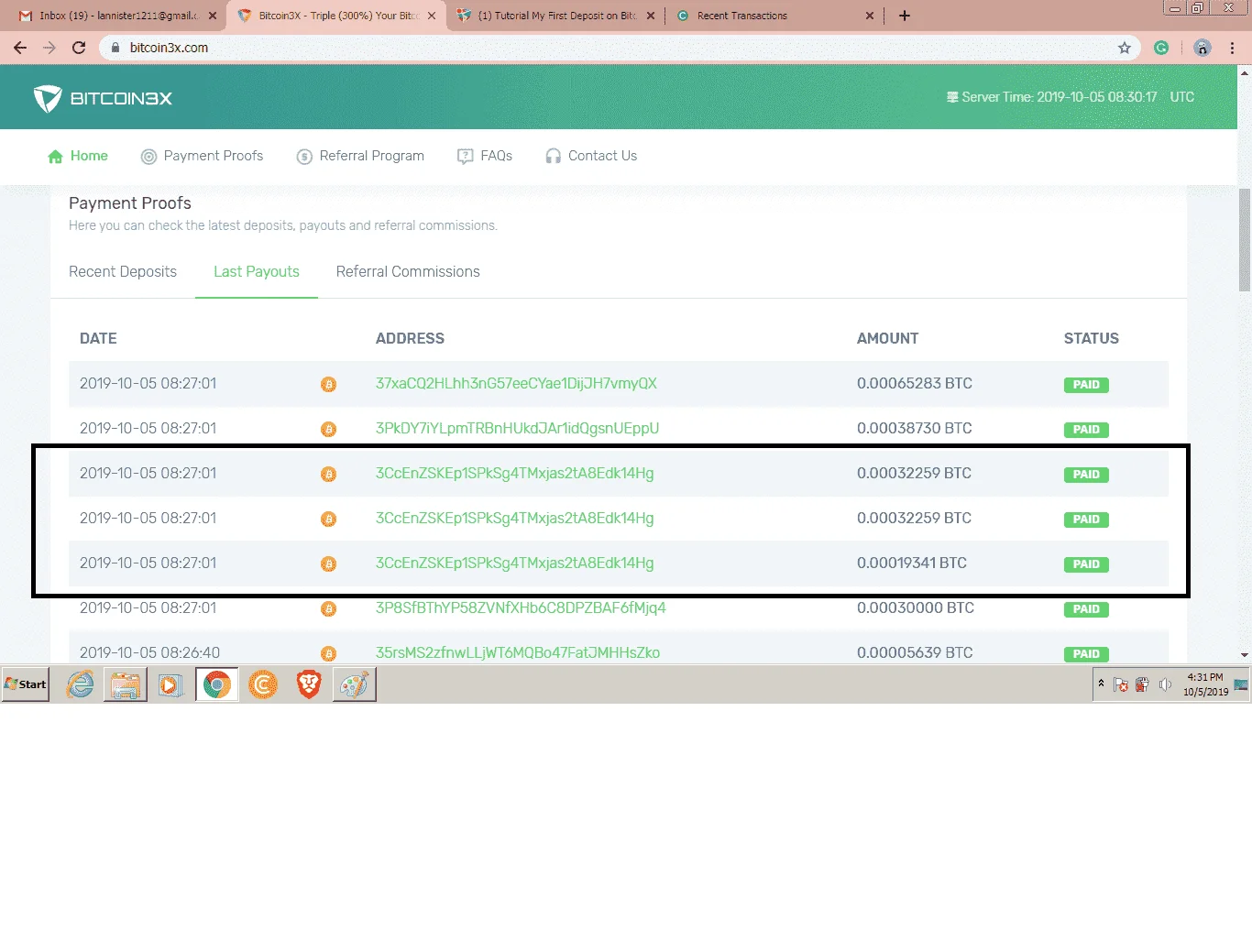The height and width of the screenshot is (952, 1252).
Task: Click the Windows Start button
Action: pos(26,684)
